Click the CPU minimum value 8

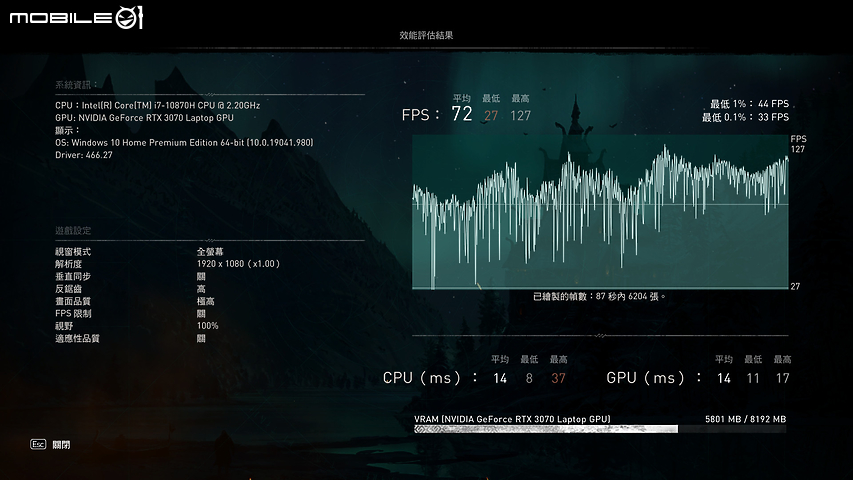click(529, 378)
